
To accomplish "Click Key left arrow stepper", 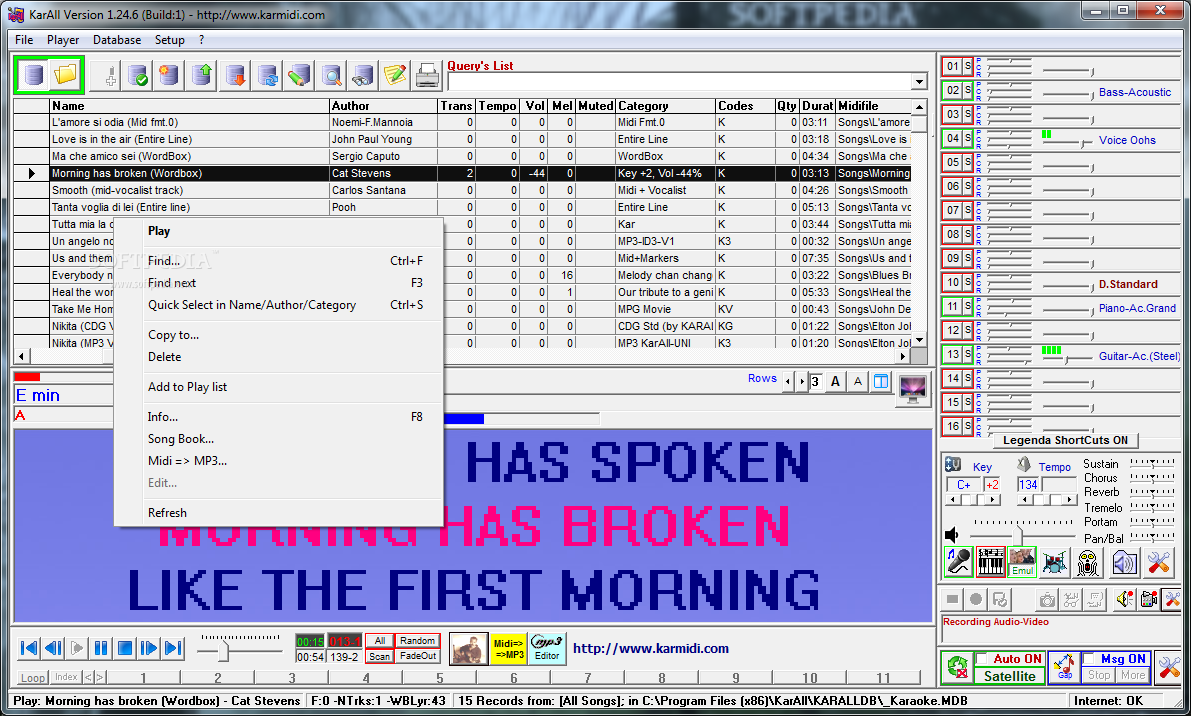I will point(952,500).
